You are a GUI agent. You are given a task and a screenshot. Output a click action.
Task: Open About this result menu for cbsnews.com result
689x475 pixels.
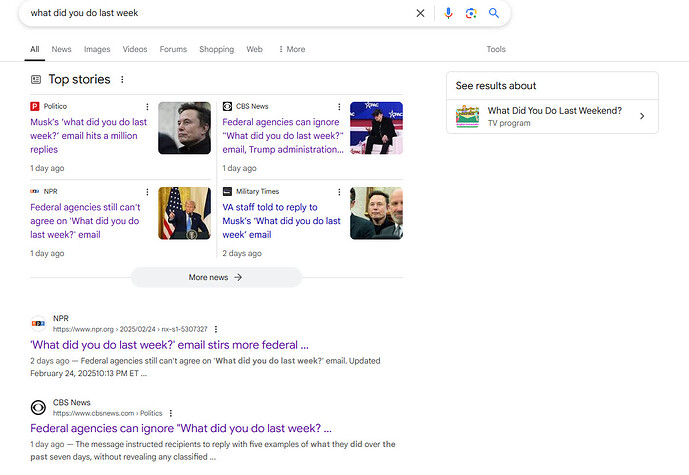[x=171, y=413]
